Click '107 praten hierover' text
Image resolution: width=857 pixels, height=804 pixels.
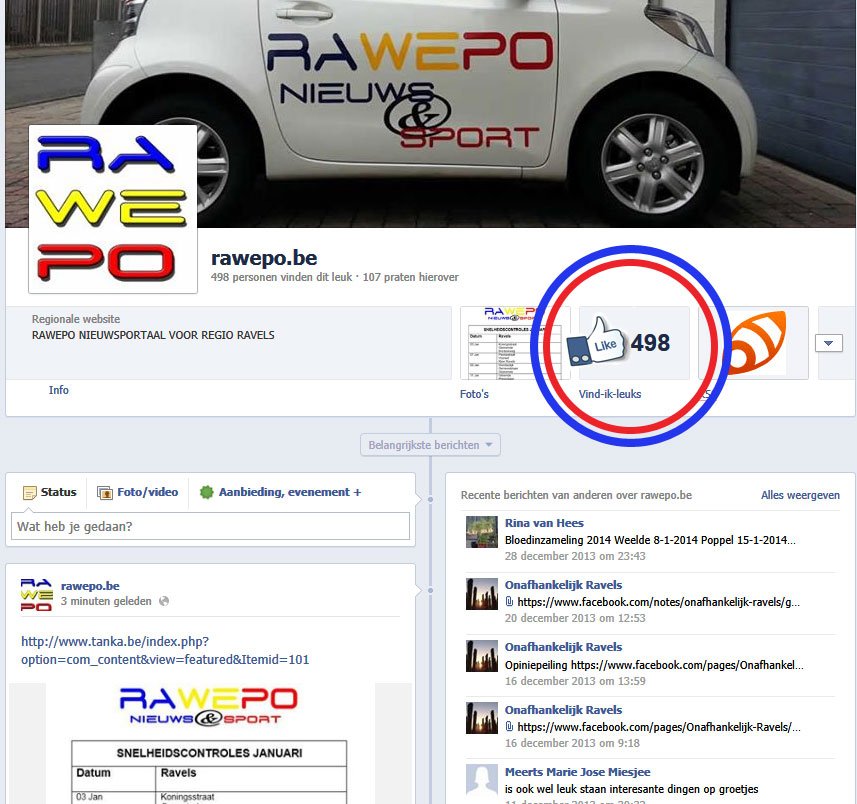click(410, 277)
